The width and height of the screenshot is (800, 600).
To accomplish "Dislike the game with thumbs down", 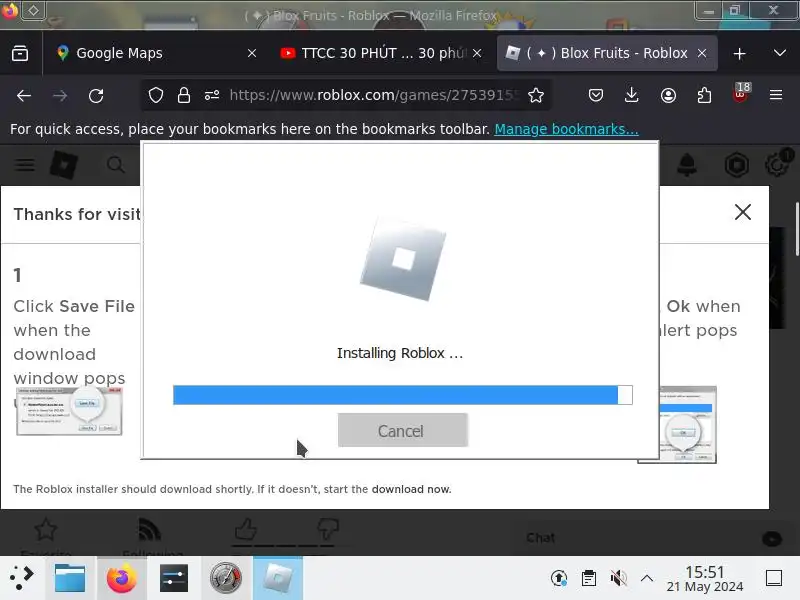I will [327, 530].
